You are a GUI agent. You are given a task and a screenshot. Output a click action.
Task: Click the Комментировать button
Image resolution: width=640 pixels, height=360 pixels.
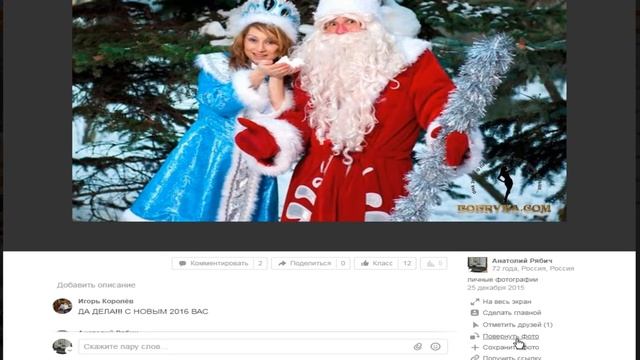[x=220, y=263]
